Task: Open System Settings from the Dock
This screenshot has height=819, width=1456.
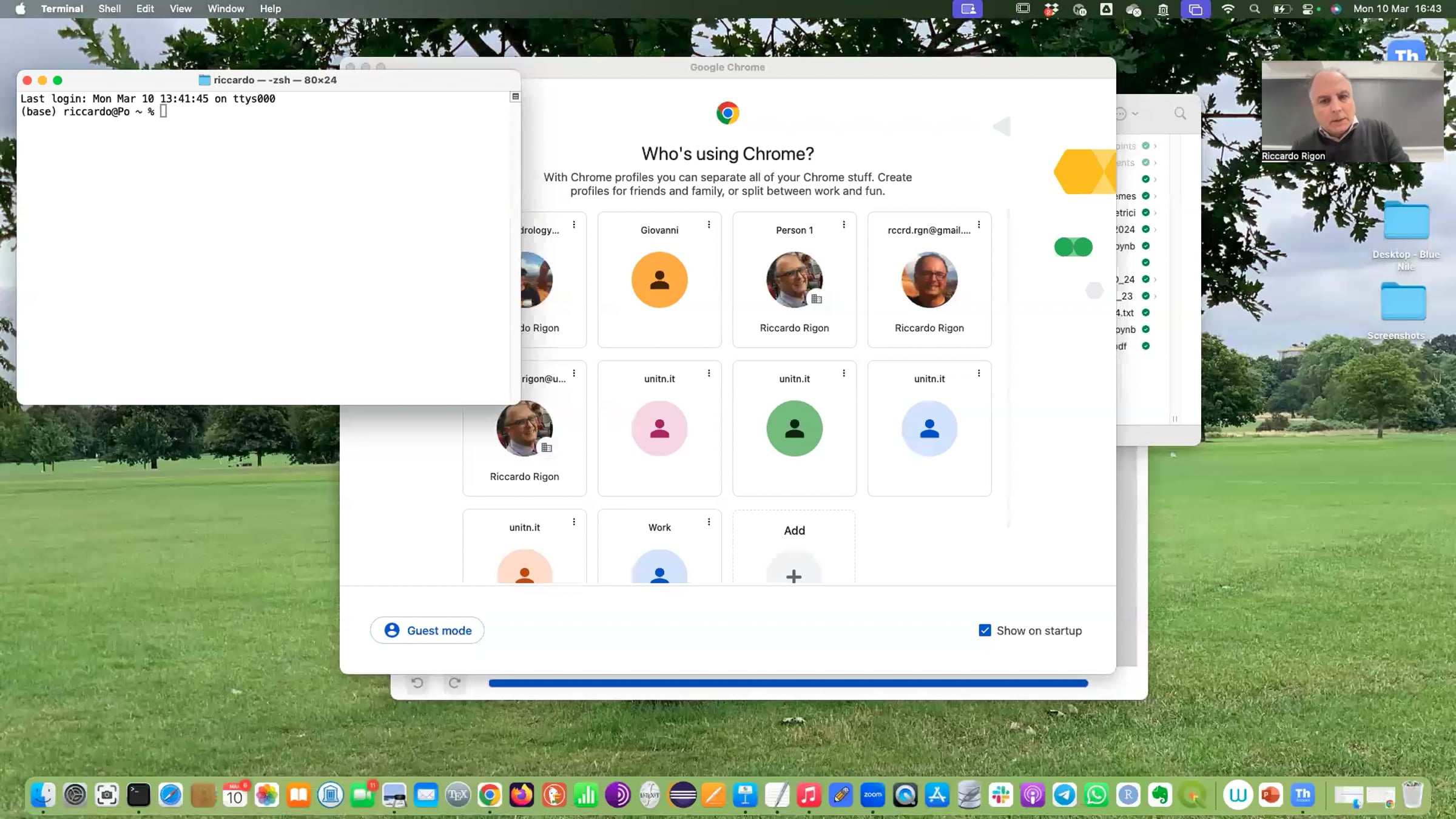Action: 75,795
